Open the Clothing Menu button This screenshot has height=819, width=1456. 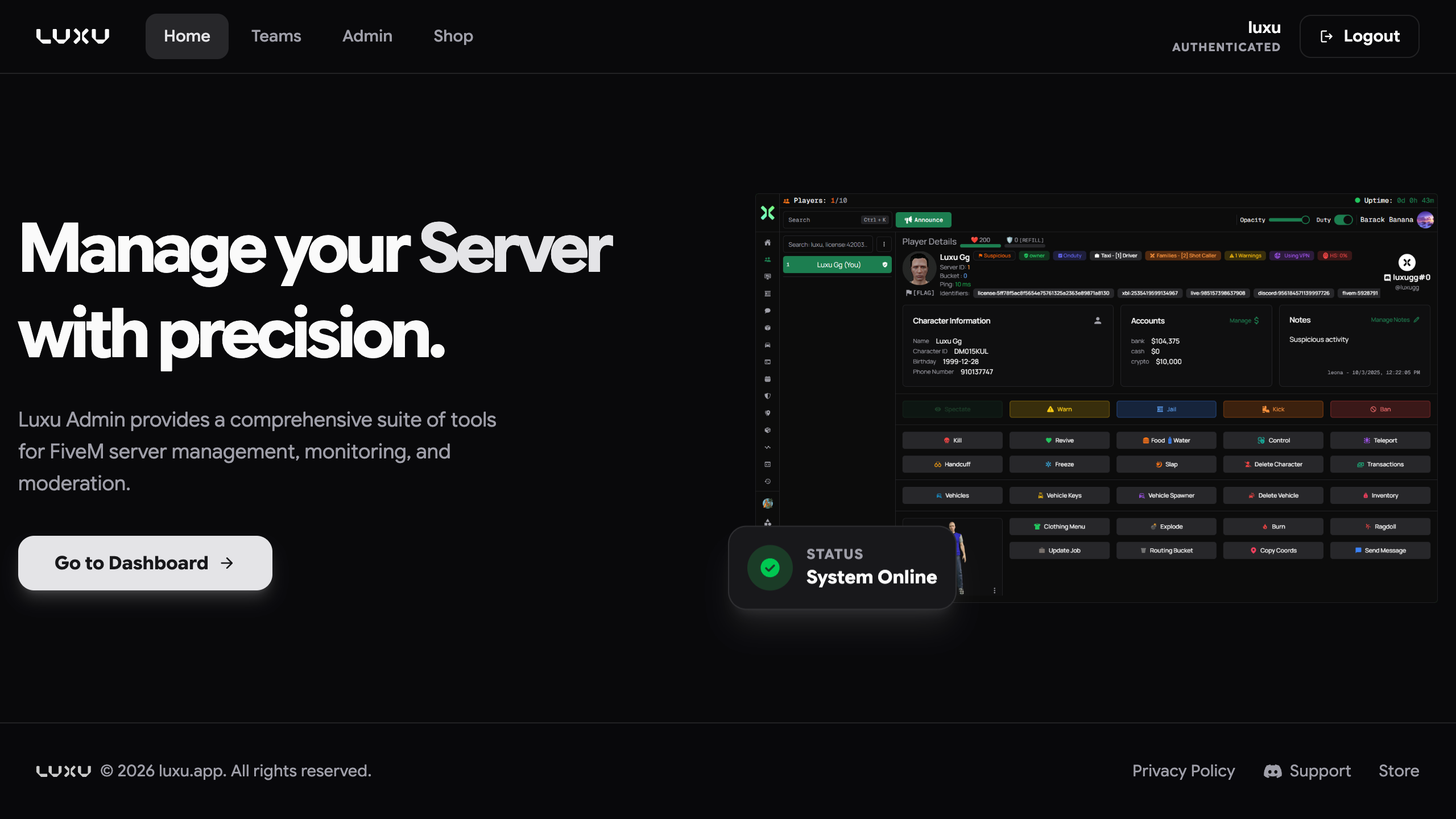tap(1059, 527)
